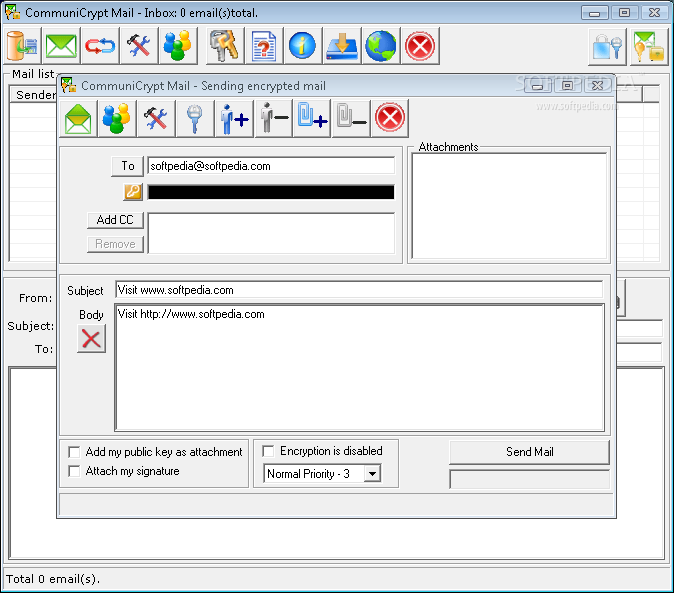This screenshot has height=593, width=674.
Task: Open tools icon in compose window toolbar
Action: (x=156, y=118)
